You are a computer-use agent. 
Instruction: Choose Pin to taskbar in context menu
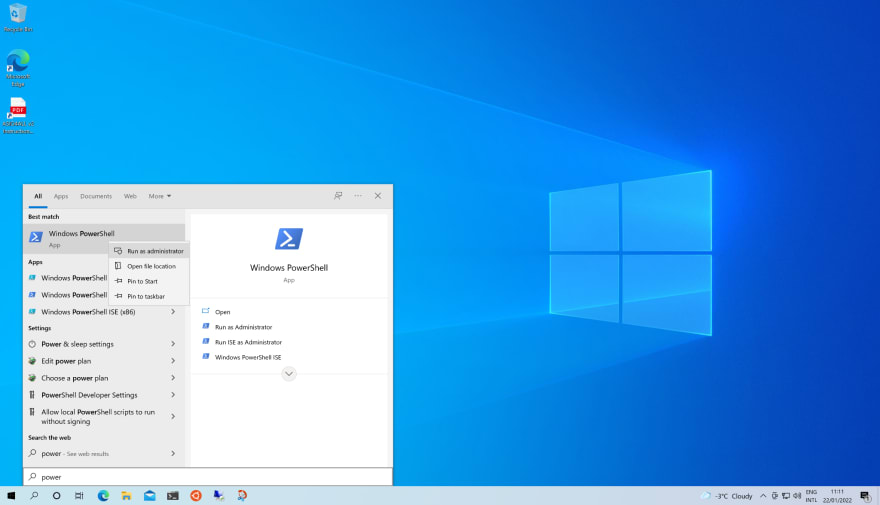point(149,296)
